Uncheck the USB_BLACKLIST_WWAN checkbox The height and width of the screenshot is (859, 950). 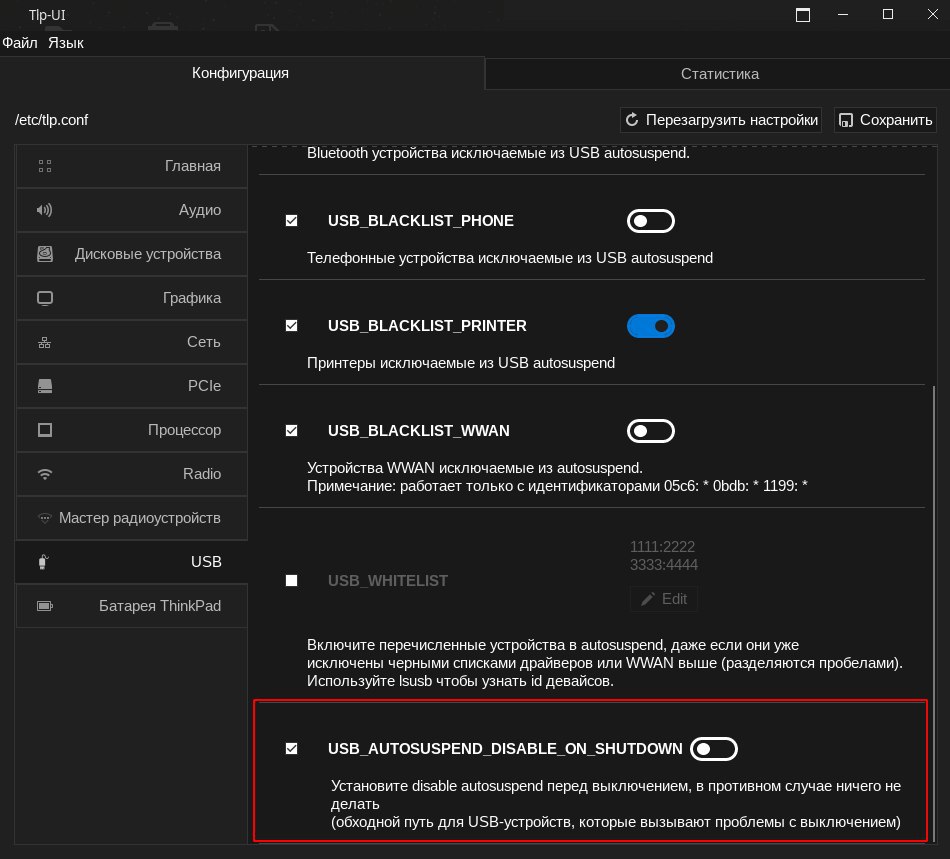coord(291,431)
